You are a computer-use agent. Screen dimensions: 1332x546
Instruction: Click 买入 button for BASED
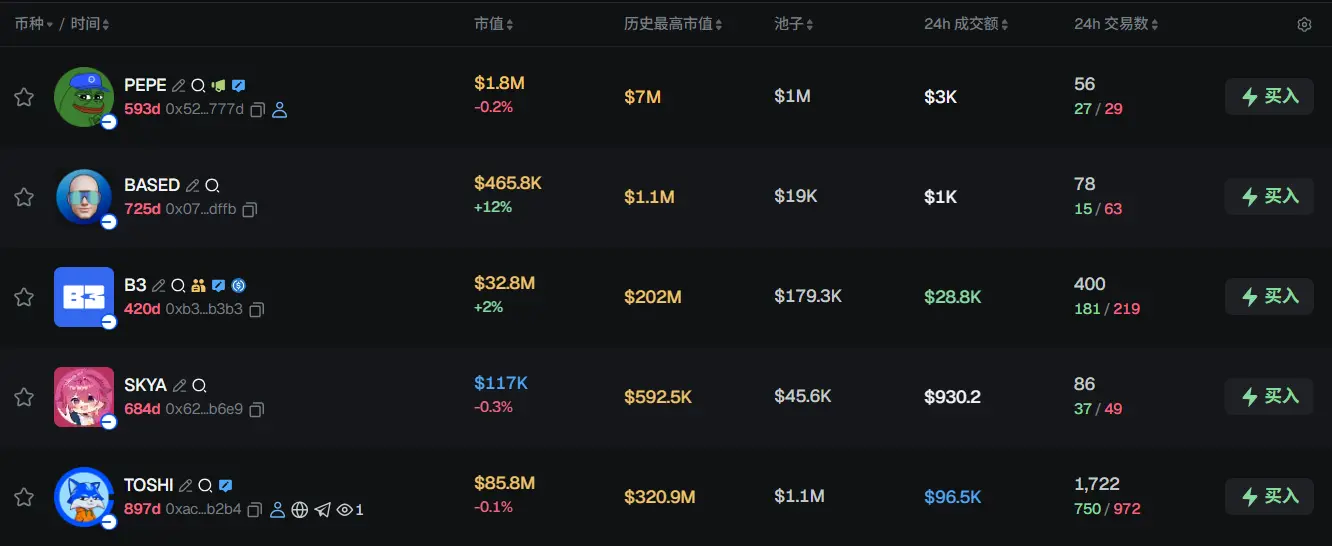tap(1269, 197)
